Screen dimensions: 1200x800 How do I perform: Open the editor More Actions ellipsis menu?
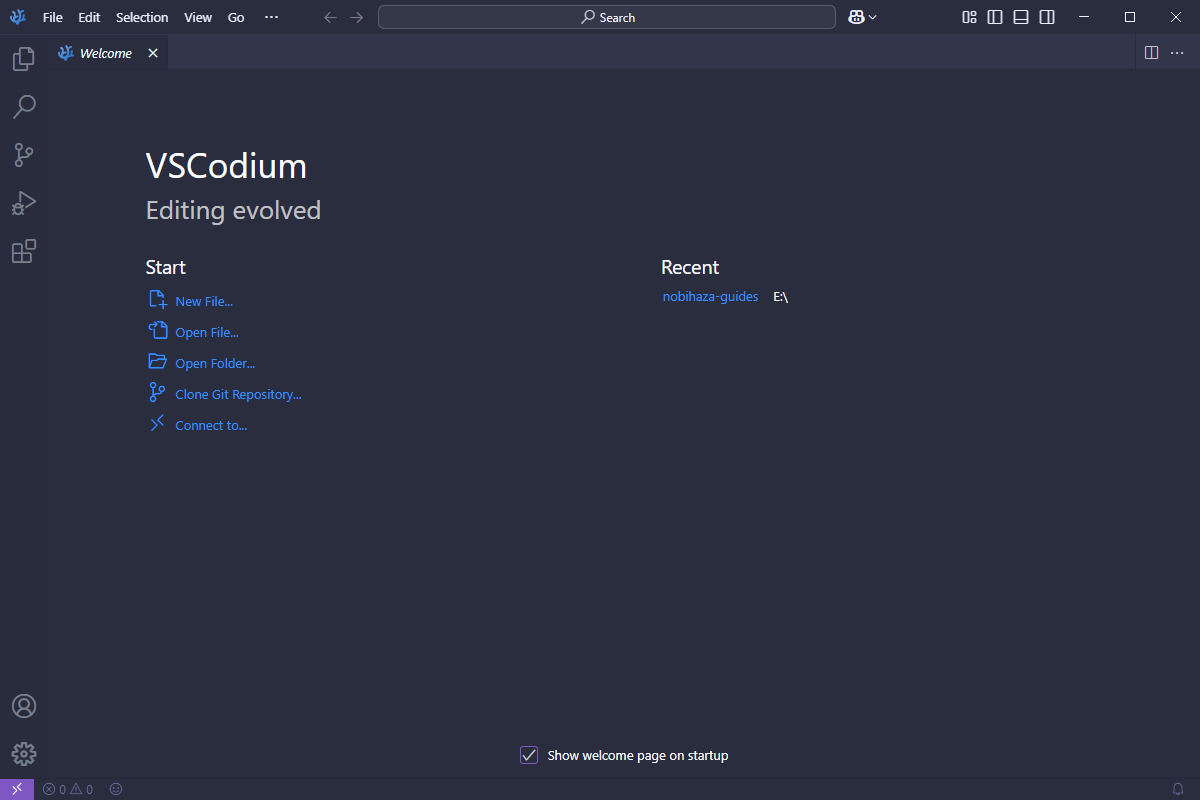pos(1177,53)
